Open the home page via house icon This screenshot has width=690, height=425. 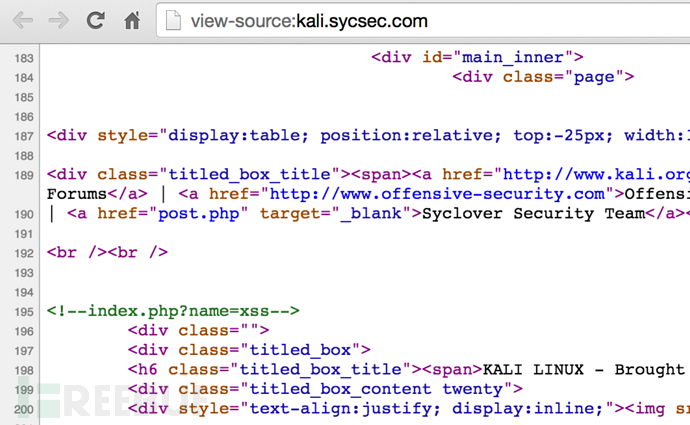pyautogui.click(x=132, y=21)
